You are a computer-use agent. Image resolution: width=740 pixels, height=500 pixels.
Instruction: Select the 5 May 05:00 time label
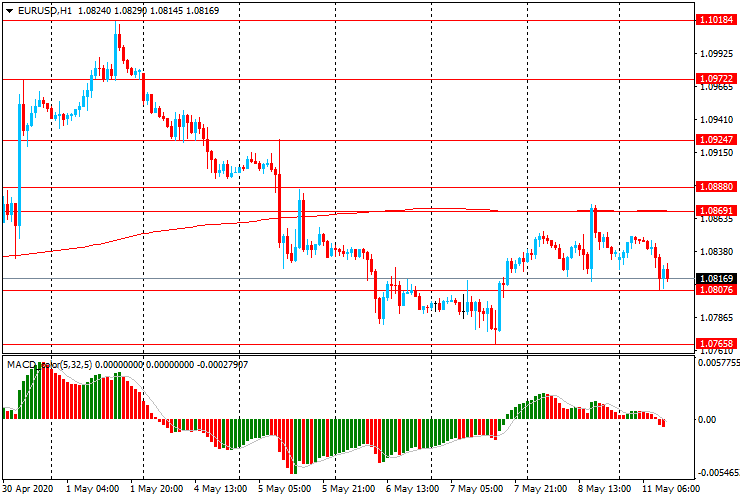285,489
